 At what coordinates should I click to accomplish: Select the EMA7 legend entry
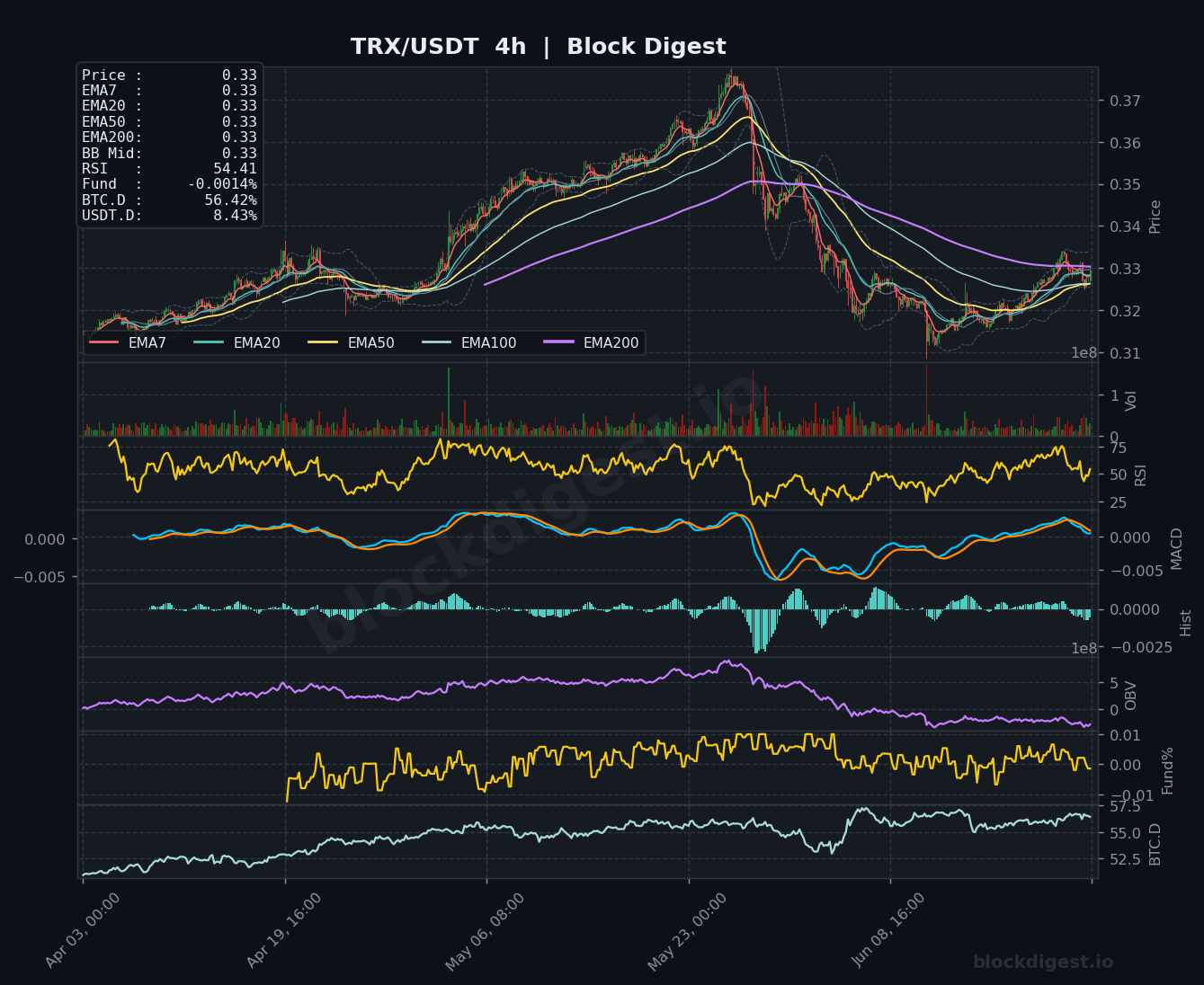coord(128,342)
